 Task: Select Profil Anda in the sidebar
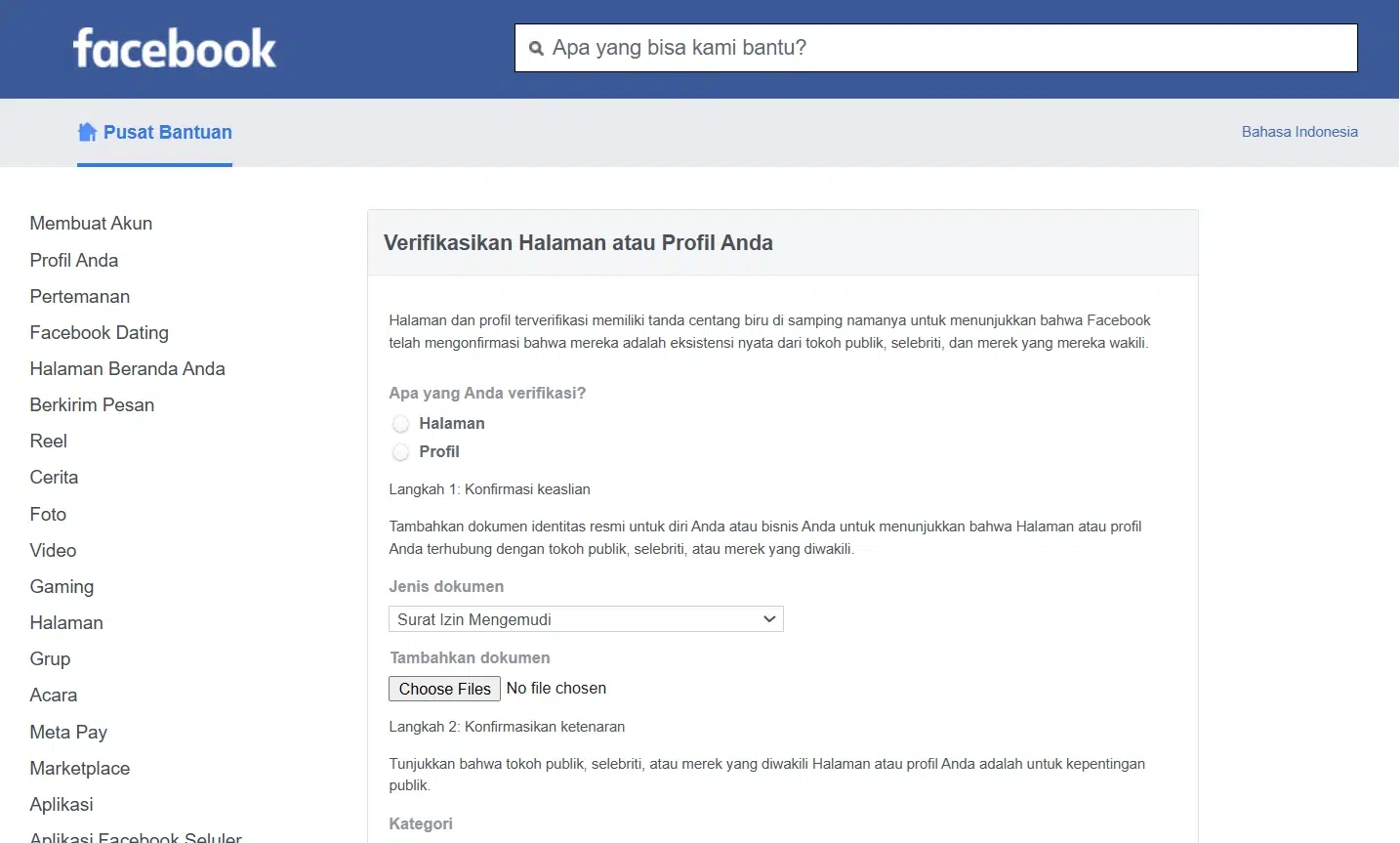pyautogui.click(x=73, y=260)
